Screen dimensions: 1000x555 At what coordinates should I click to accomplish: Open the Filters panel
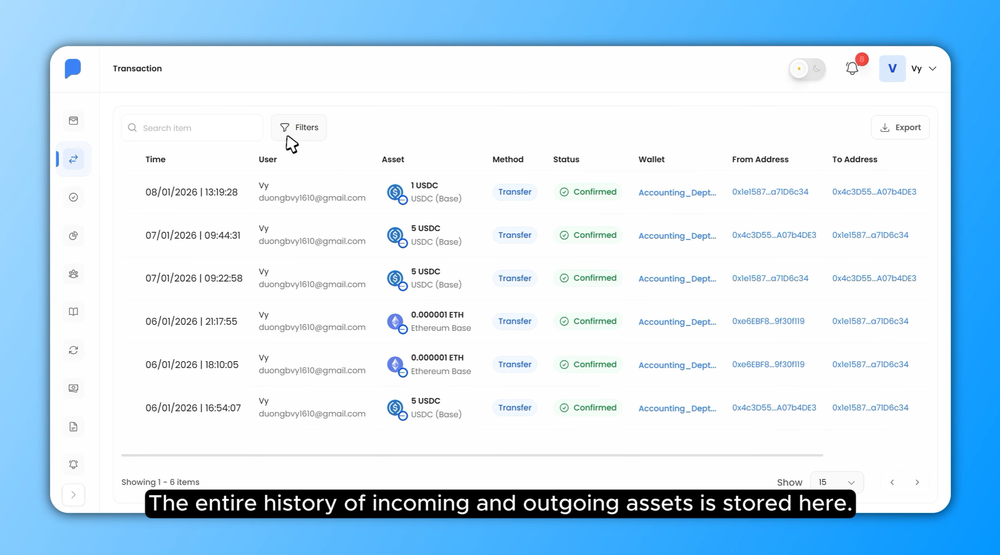pos(299,128)
